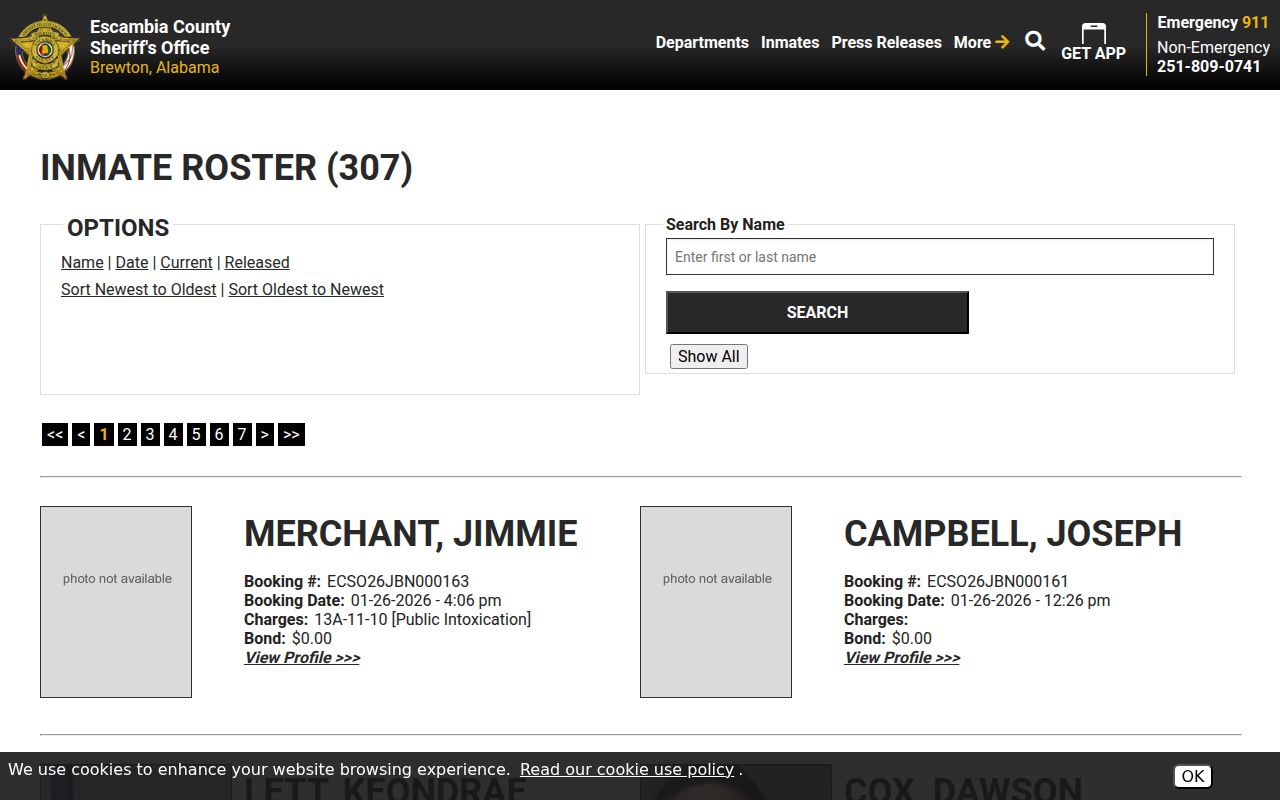Select booking number ECSO26JBN000161

tap(998, 581)
